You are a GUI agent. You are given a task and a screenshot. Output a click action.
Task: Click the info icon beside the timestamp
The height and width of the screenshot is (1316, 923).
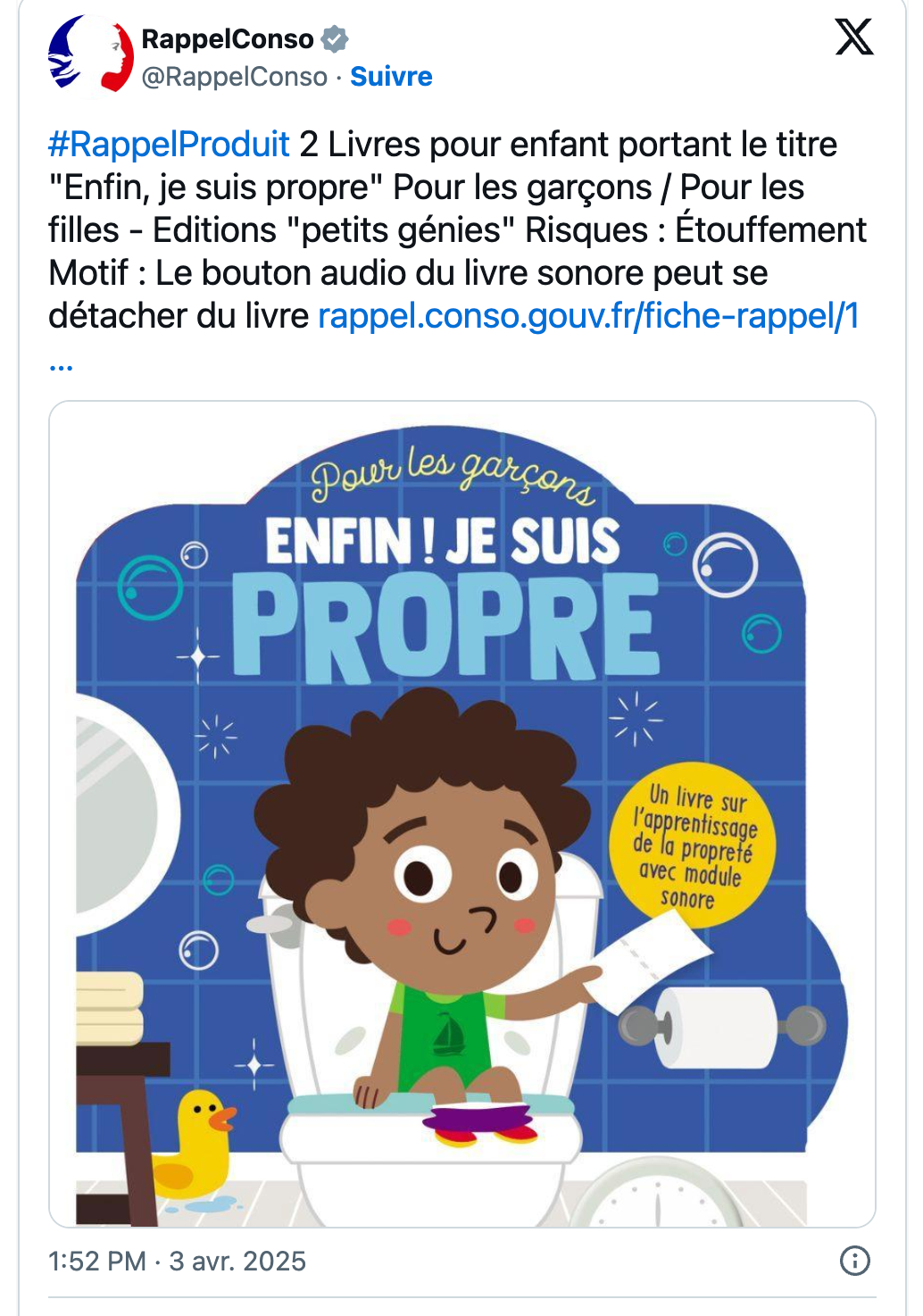click(x=855, y=1261)
